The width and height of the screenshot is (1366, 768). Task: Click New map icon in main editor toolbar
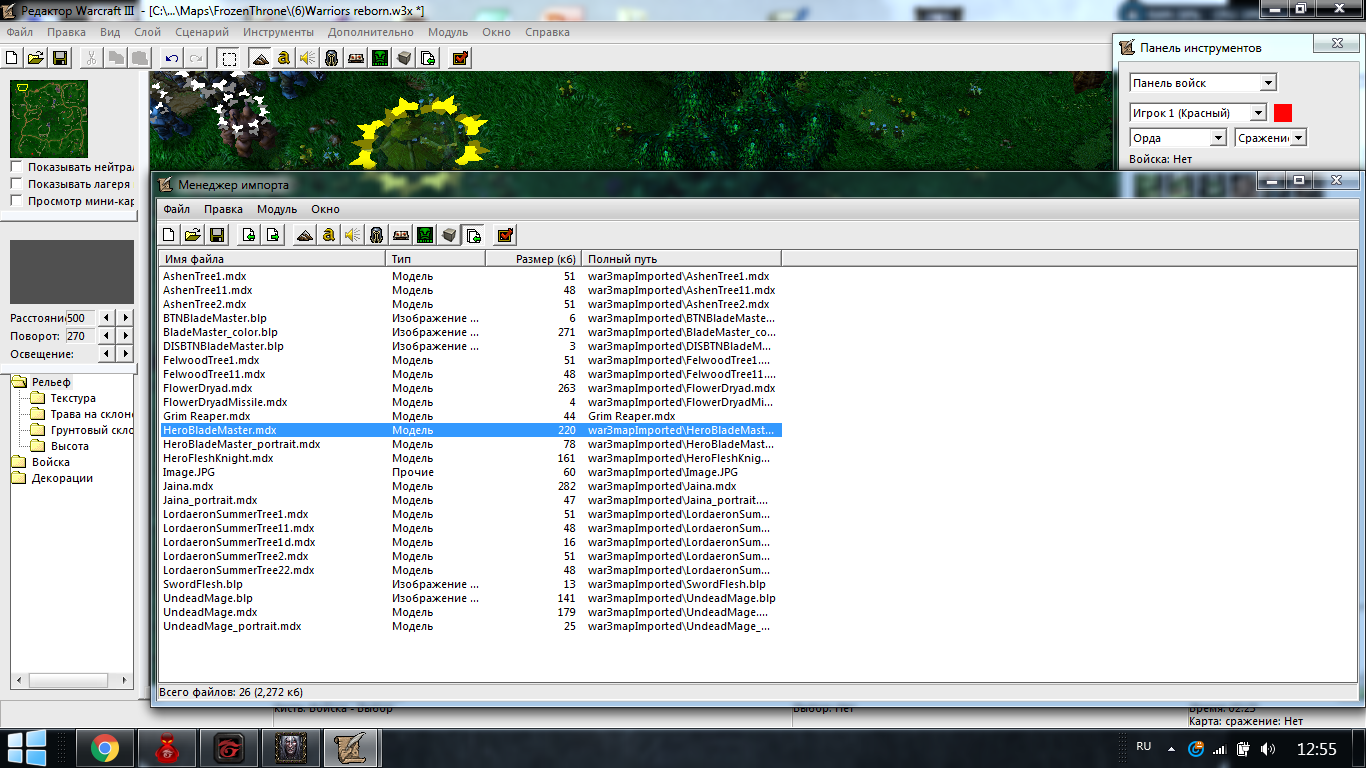(x=12, y=58)
